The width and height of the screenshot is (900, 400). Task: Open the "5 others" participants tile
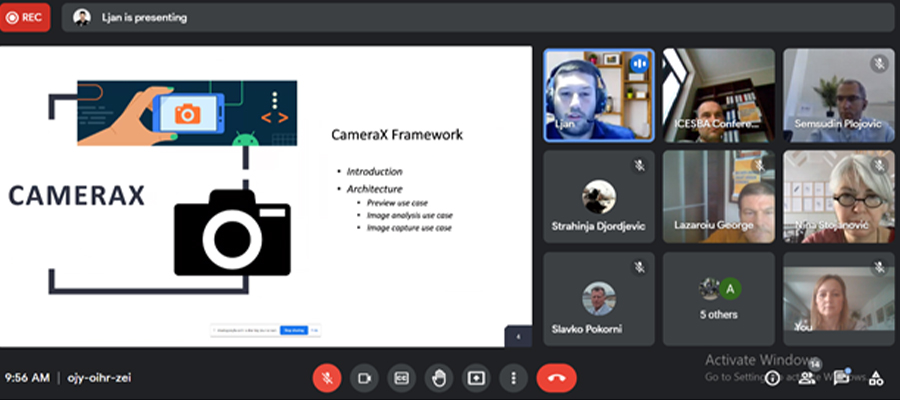[x=718, y=298]
